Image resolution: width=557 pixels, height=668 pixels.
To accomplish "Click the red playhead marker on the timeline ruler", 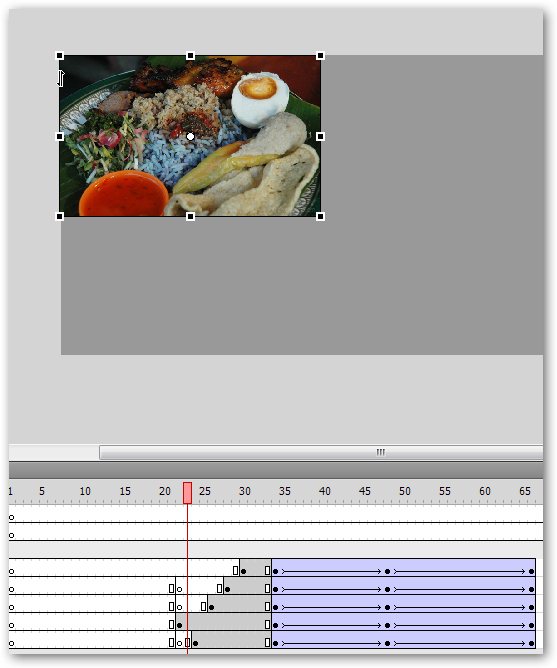I will click(x=187, y=493).
